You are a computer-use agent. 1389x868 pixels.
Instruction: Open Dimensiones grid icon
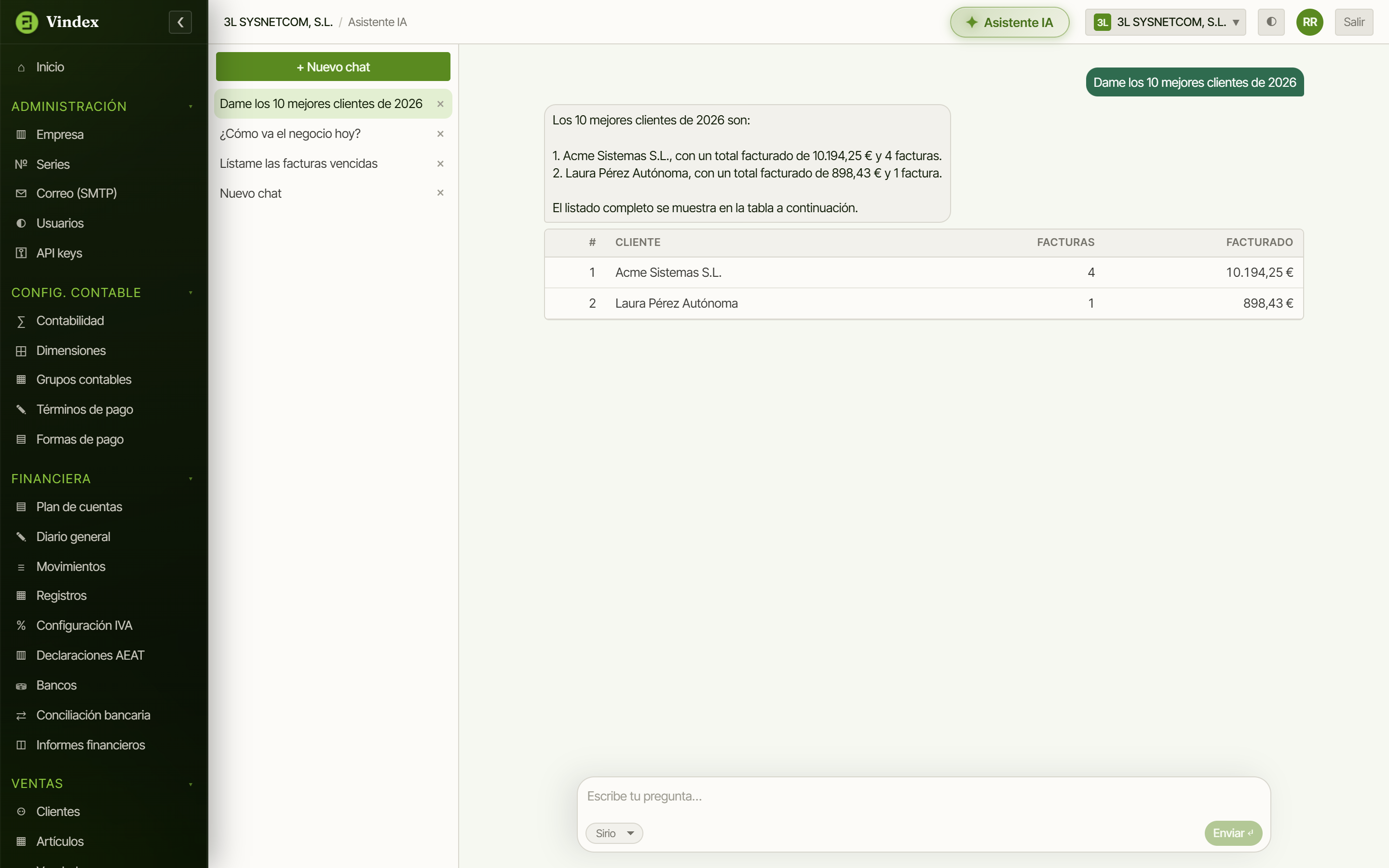21,351
